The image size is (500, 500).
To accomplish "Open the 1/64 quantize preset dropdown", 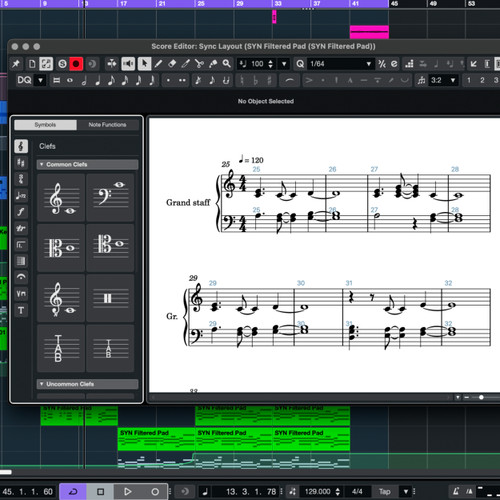I will pyautogui.click(x=369, y=64).
